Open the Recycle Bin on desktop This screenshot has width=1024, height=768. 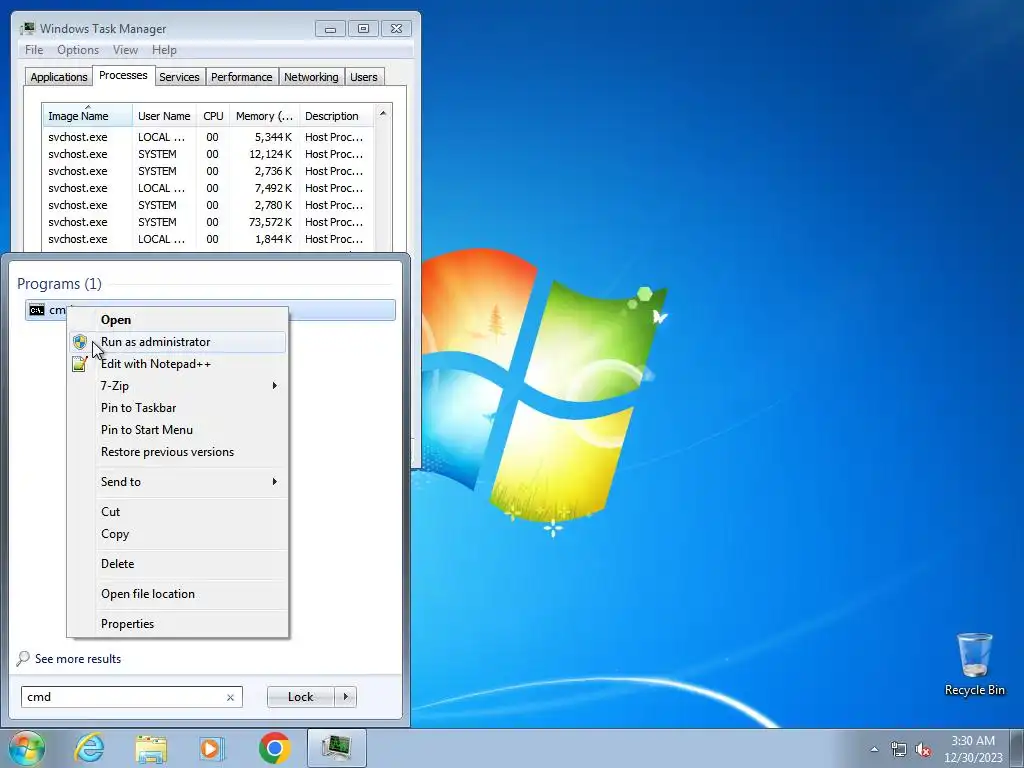pos(974,664)
